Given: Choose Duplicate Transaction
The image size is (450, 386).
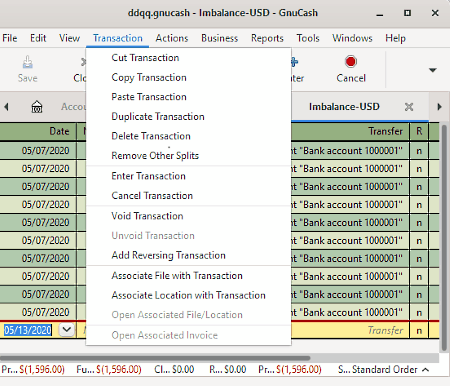Looking at the screenshot, I should click(x=188, y=117).
